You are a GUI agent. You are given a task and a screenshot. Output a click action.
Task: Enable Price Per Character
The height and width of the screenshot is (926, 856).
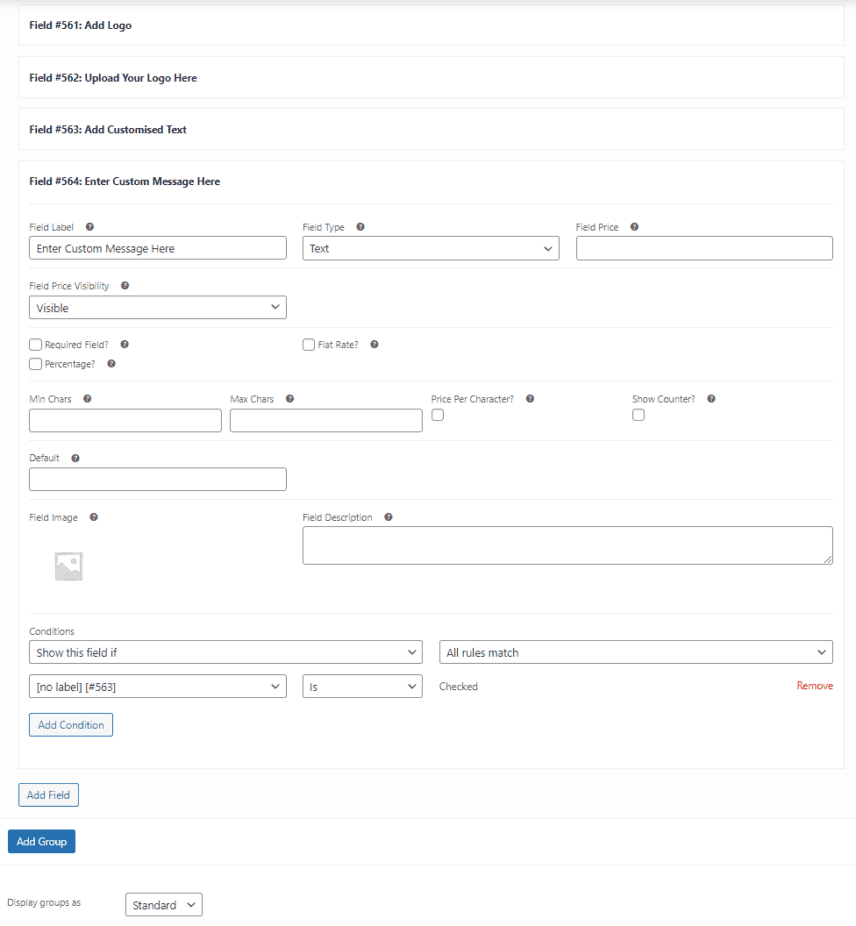tap(437, 414)
